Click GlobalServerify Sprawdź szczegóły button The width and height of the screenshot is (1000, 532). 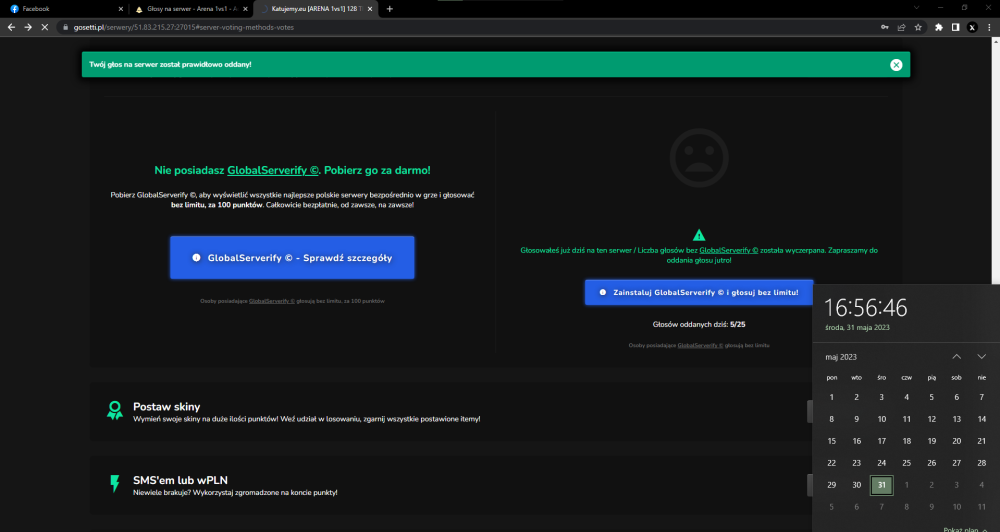tap(292, 258)
